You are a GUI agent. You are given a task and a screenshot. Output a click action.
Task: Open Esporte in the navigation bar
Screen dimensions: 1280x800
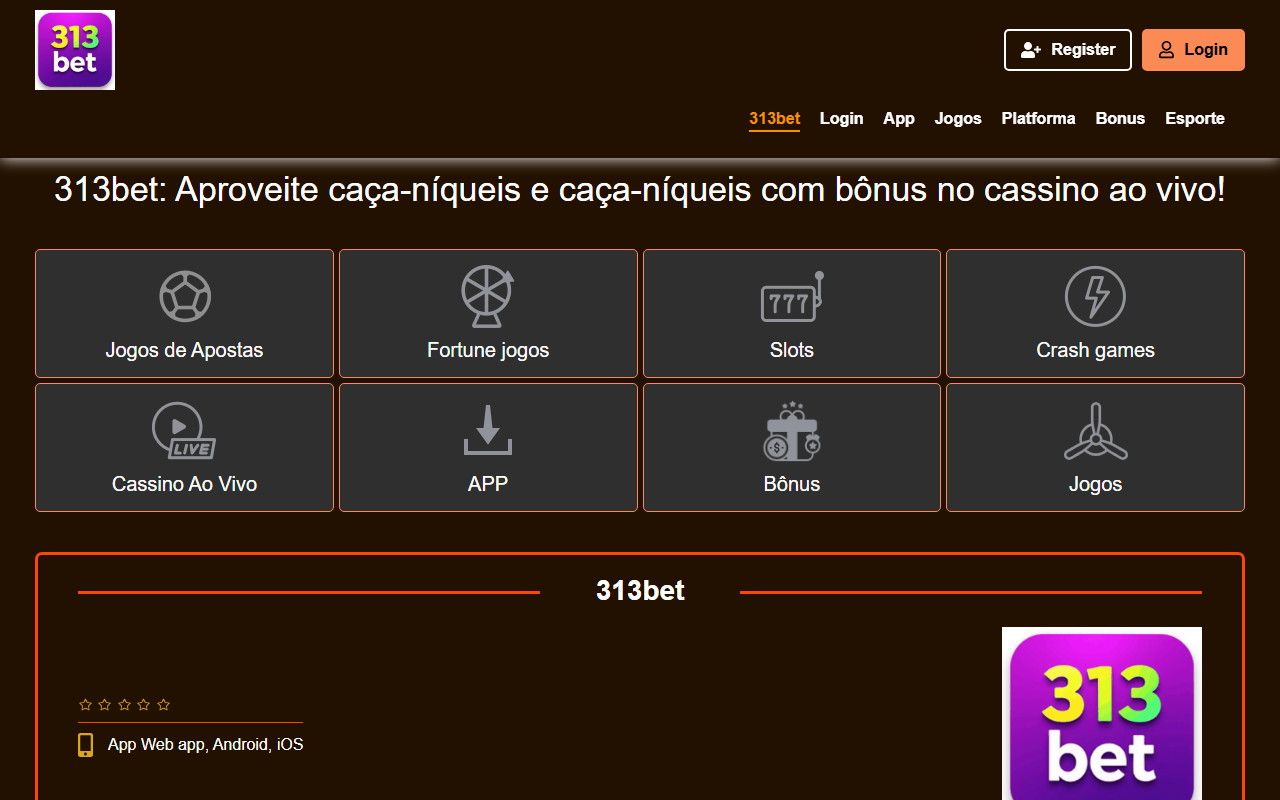pyautogui.click(x=1195, y=118)
